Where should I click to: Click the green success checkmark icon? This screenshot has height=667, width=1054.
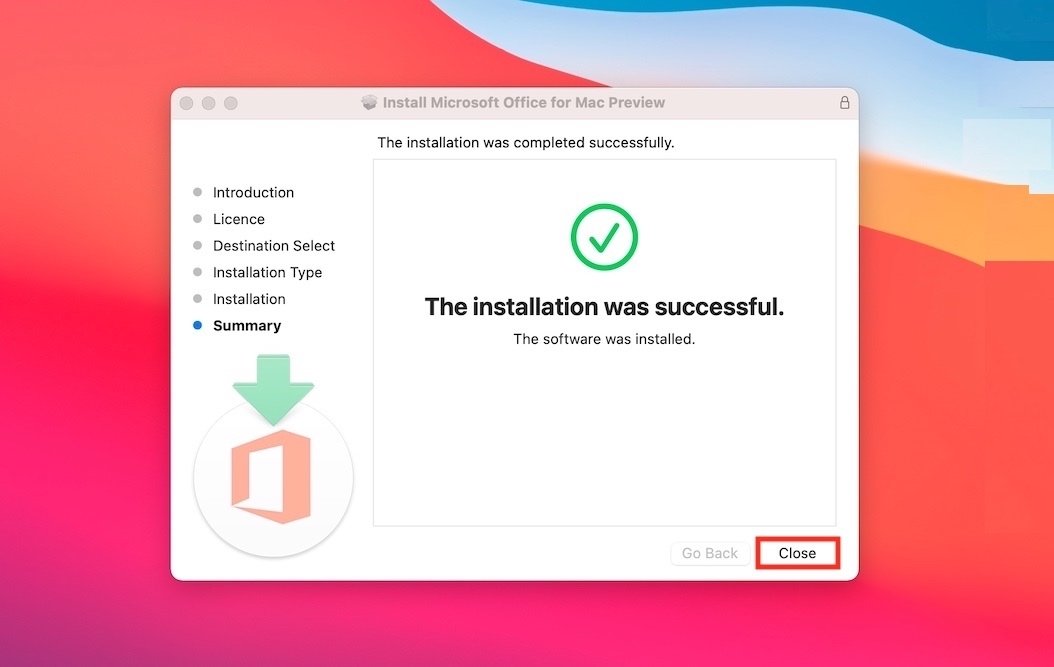(604, 237)
